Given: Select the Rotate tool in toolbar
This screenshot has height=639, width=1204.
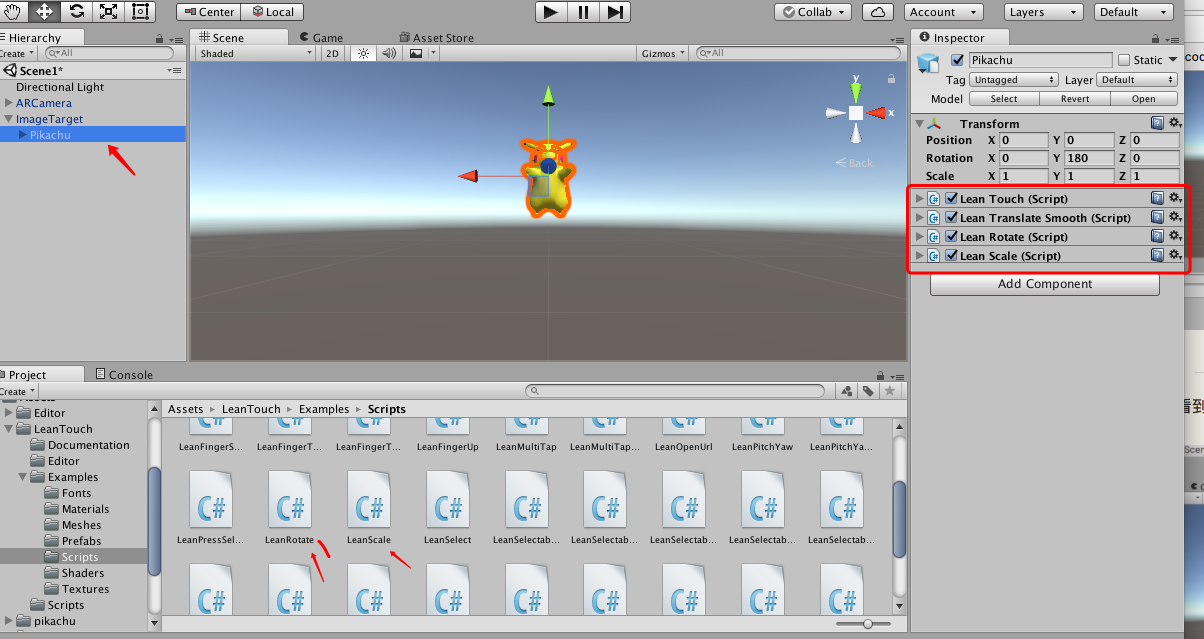Looking at the screenshot, I should (76, 12).
